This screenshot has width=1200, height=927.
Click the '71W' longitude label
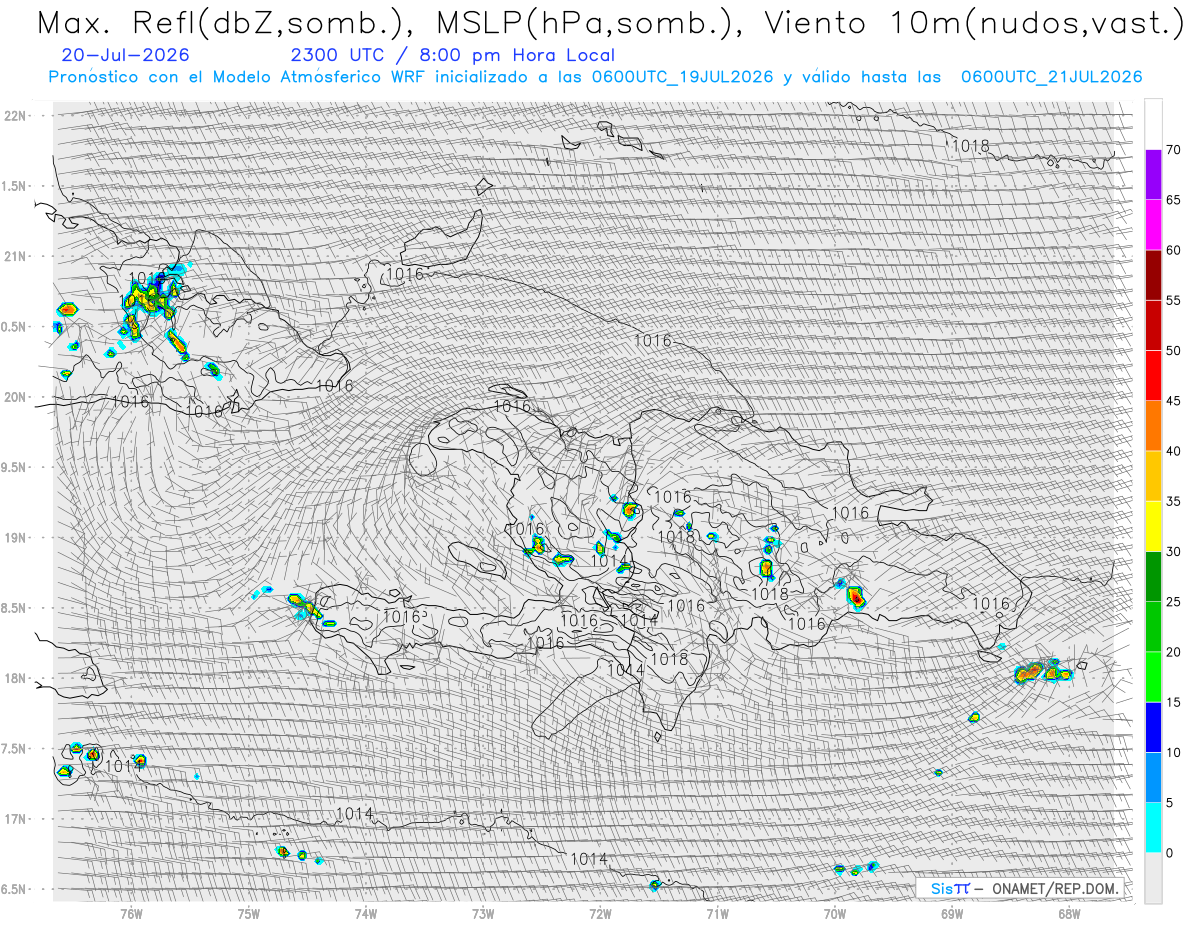(x=717, y=912)
